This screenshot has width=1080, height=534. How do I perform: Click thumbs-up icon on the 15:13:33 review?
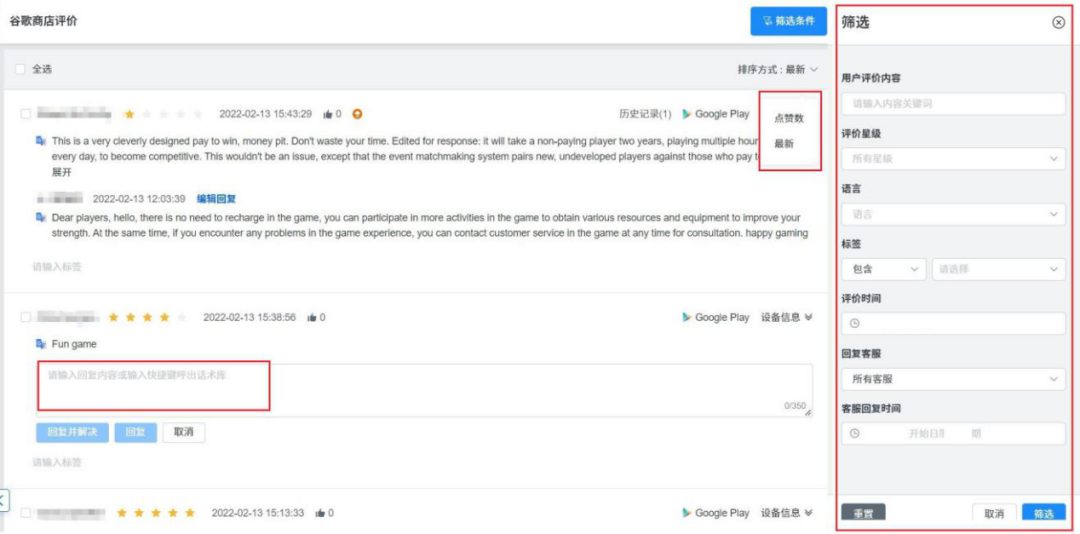click(320, 513)
